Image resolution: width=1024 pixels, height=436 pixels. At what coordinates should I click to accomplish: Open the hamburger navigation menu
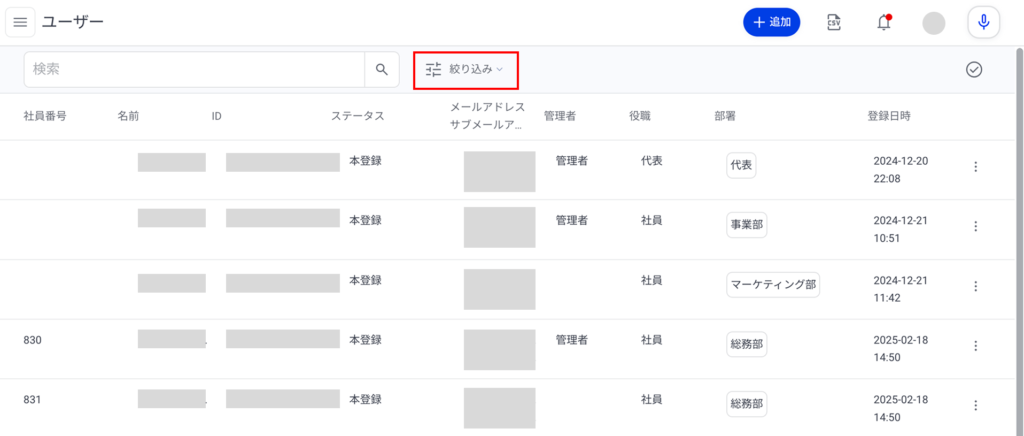20,22
